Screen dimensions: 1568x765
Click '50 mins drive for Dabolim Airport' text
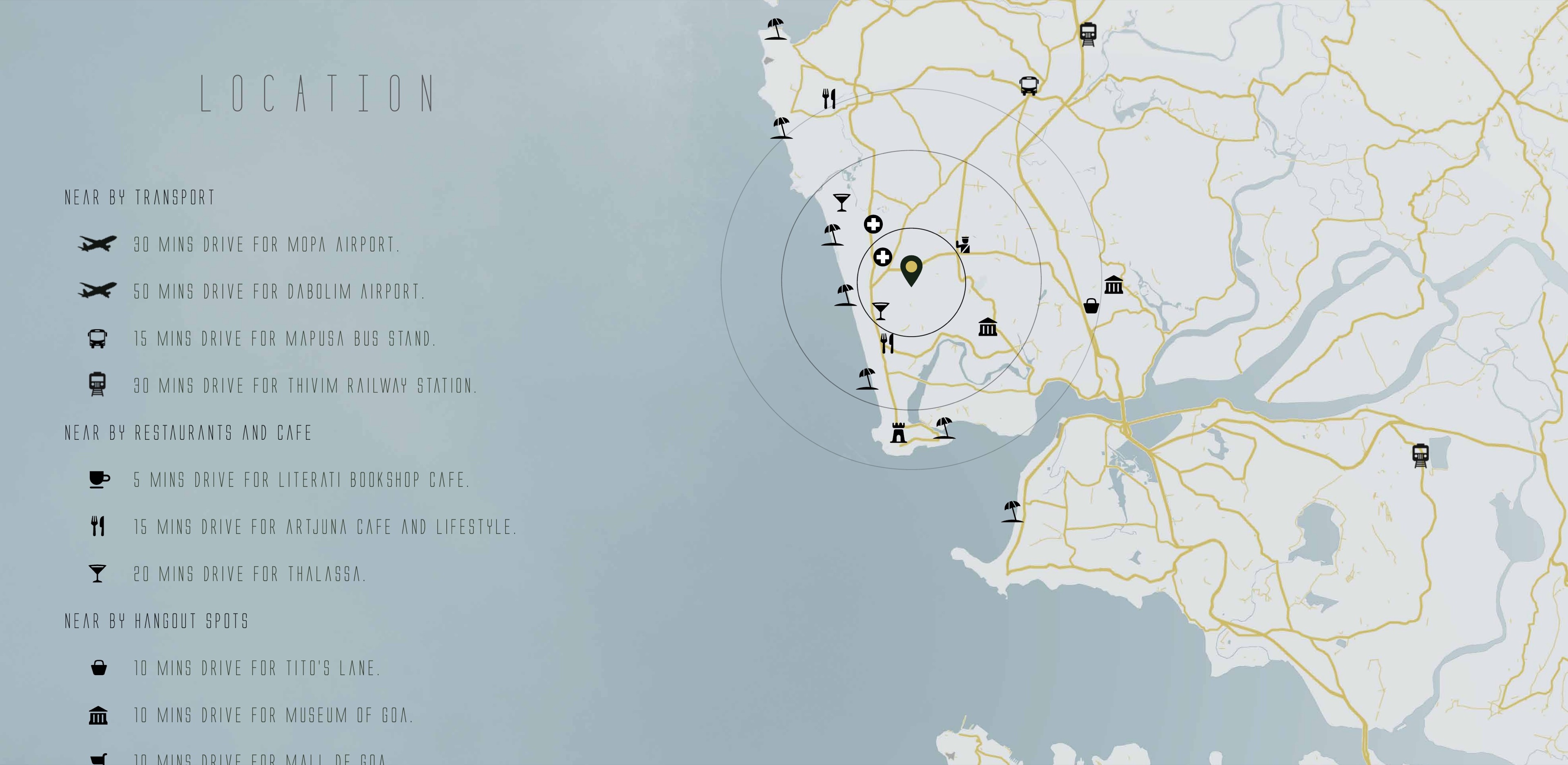[279, 291]
